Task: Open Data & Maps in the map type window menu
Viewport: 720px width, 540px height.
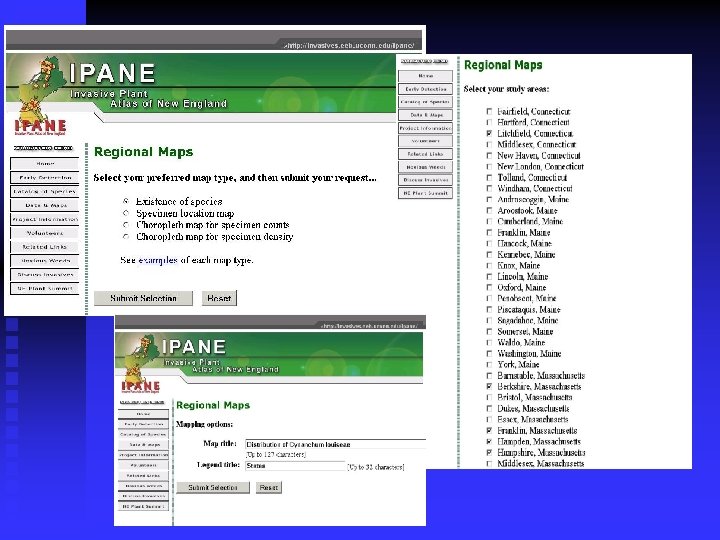Action: [45, 205]
